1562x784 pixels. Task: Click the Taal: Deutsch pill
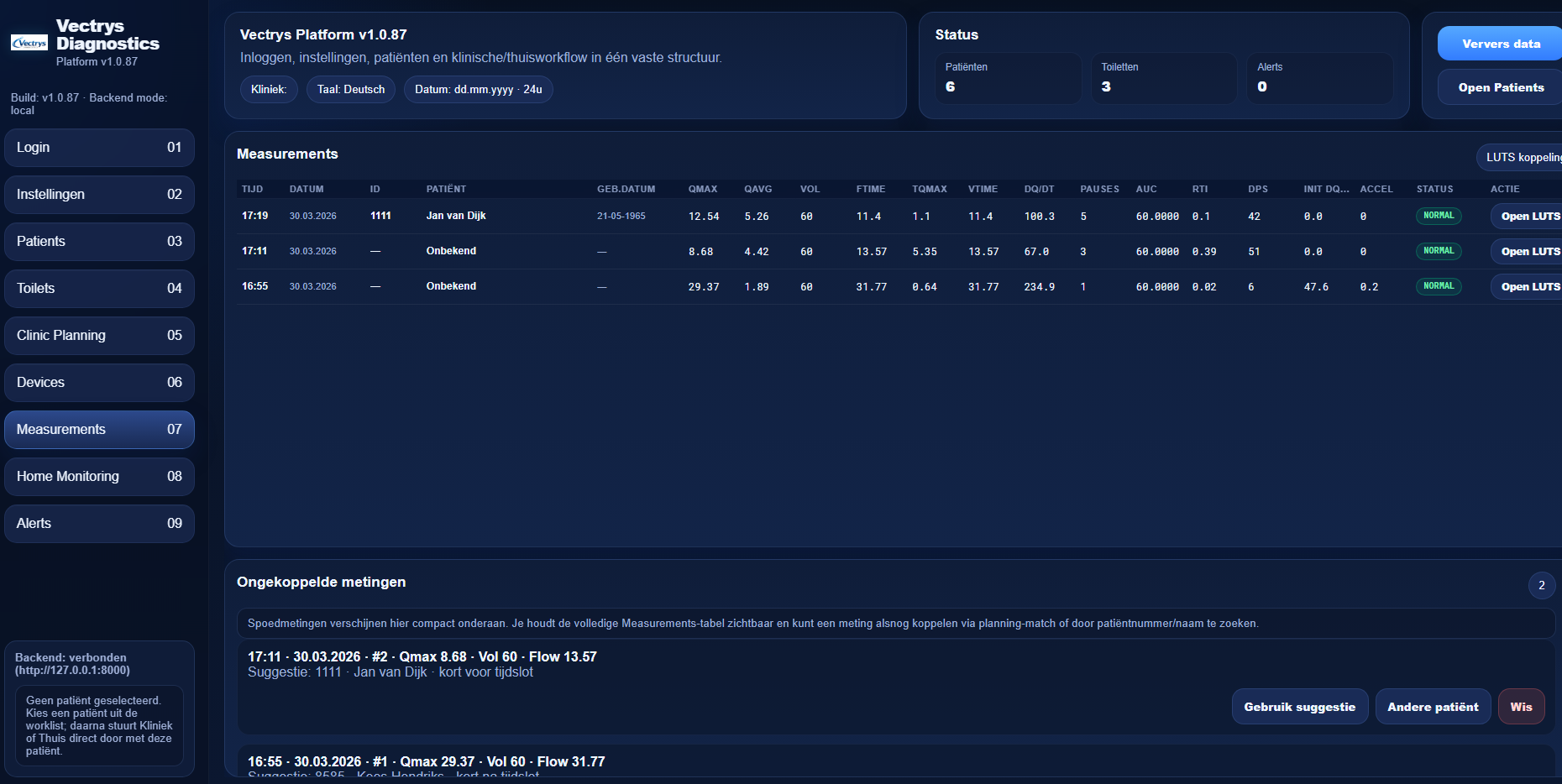(x=351, y=90)
